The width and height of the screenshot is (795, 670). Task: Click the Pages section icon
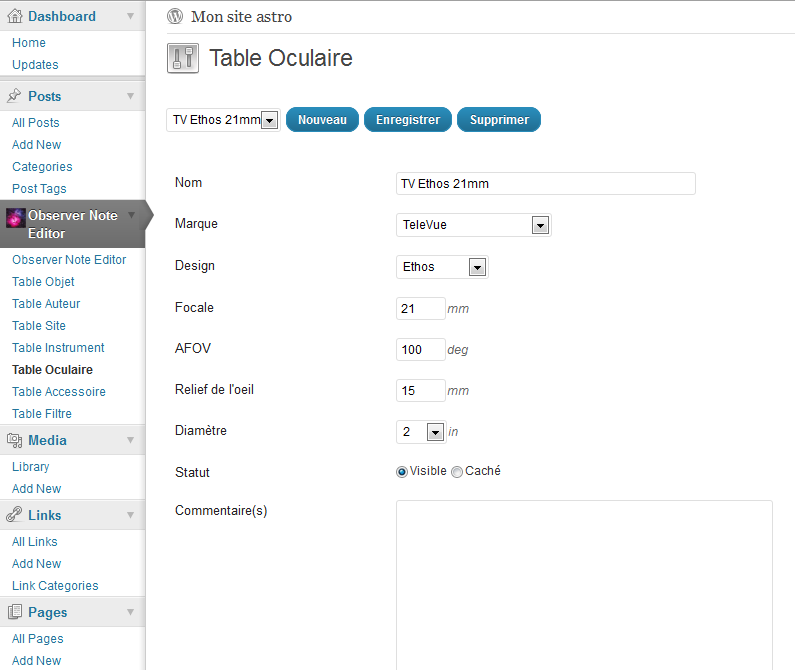point(15,612)
